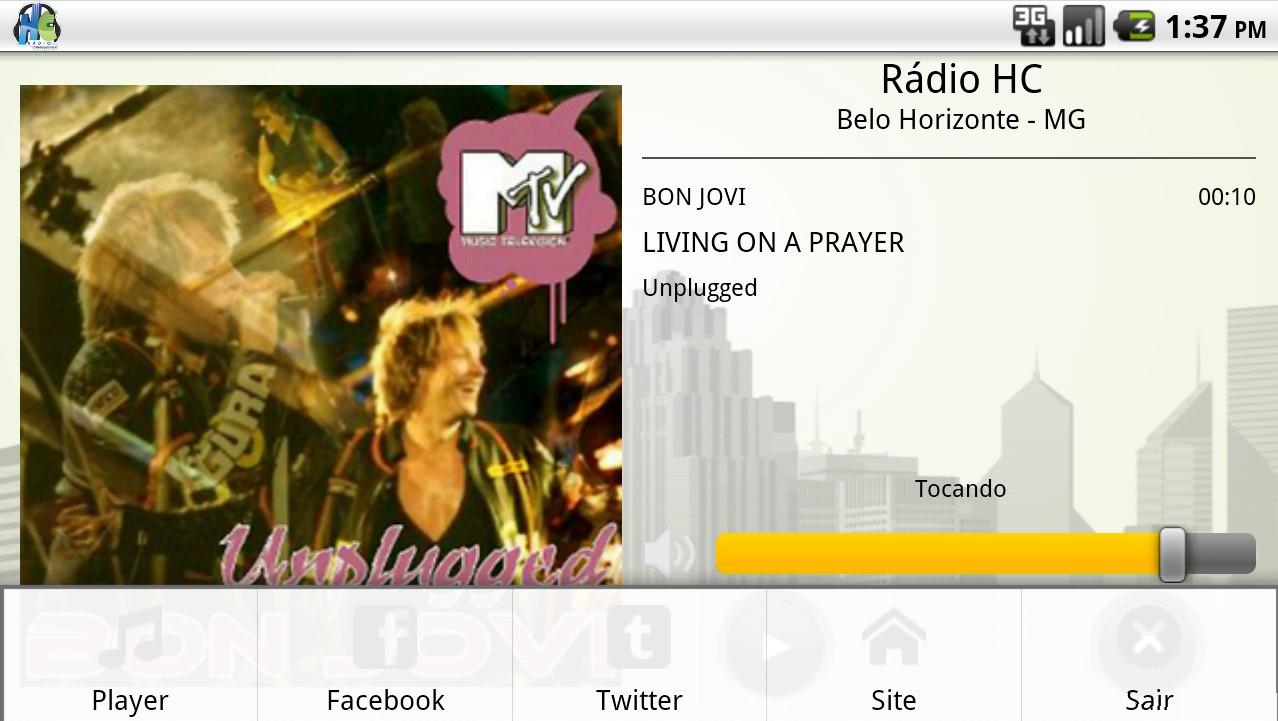Tap the signal strength bars icon
The width and height of the screenshot is (1278, 721).
tap(1083, 26)
